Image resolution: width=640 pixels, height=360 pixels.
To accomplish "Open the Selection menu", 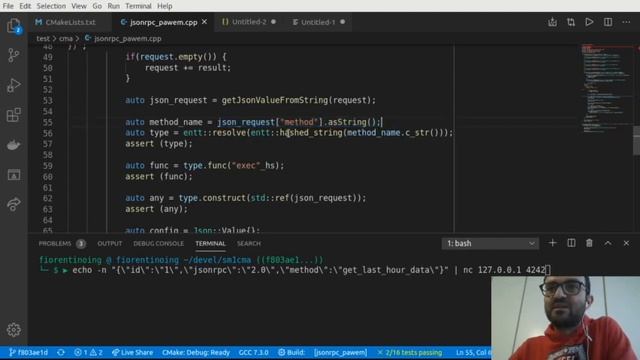I will [x=51, y=6].
